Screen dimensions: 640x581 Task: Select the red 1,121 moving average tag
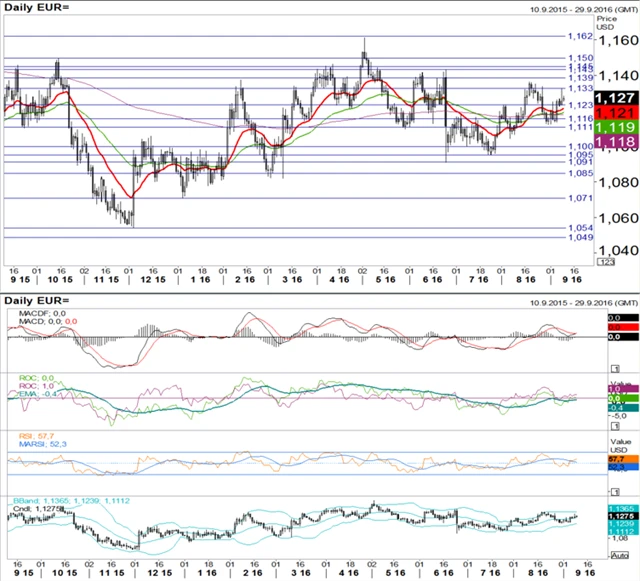[x=612, y=113]
